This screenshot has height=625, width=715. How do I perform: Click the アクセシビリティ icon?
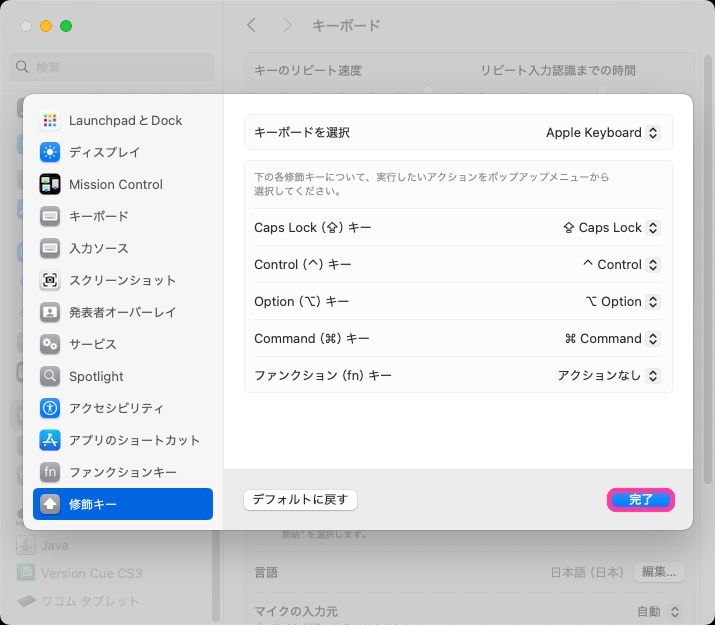tap(50, 409)
